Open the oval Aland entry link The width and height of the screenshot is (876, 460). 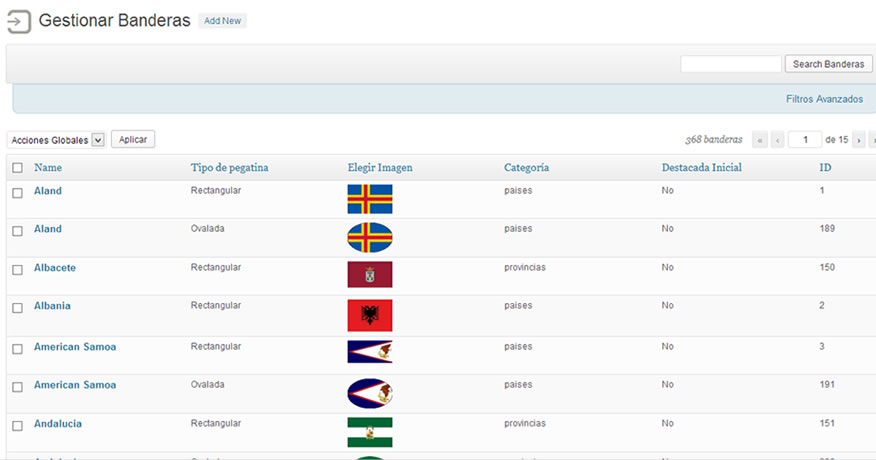coord(47,229)
